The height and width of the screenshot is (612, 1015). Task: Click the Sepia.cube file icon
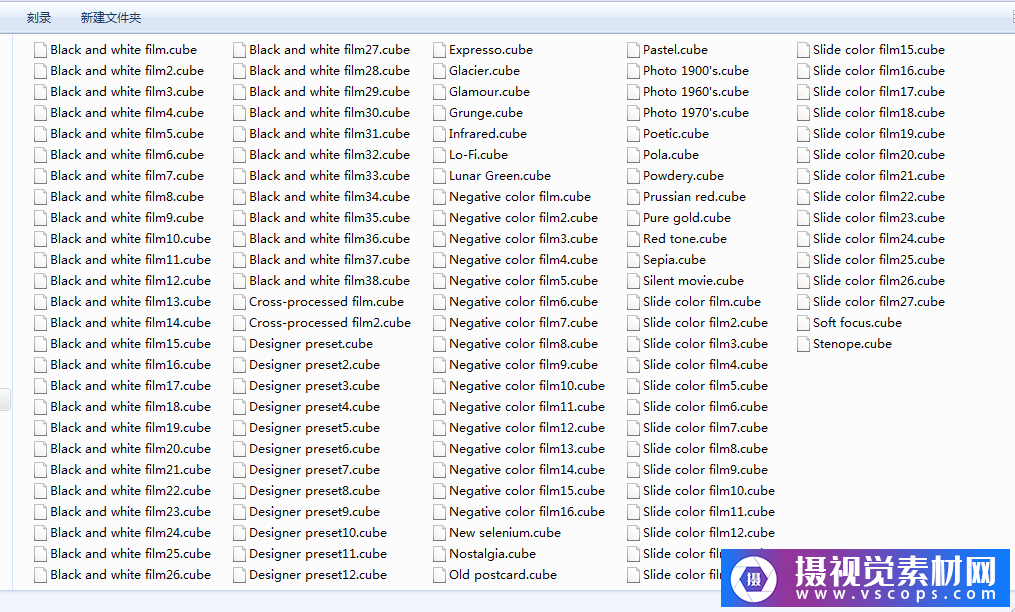pos(633,260)
